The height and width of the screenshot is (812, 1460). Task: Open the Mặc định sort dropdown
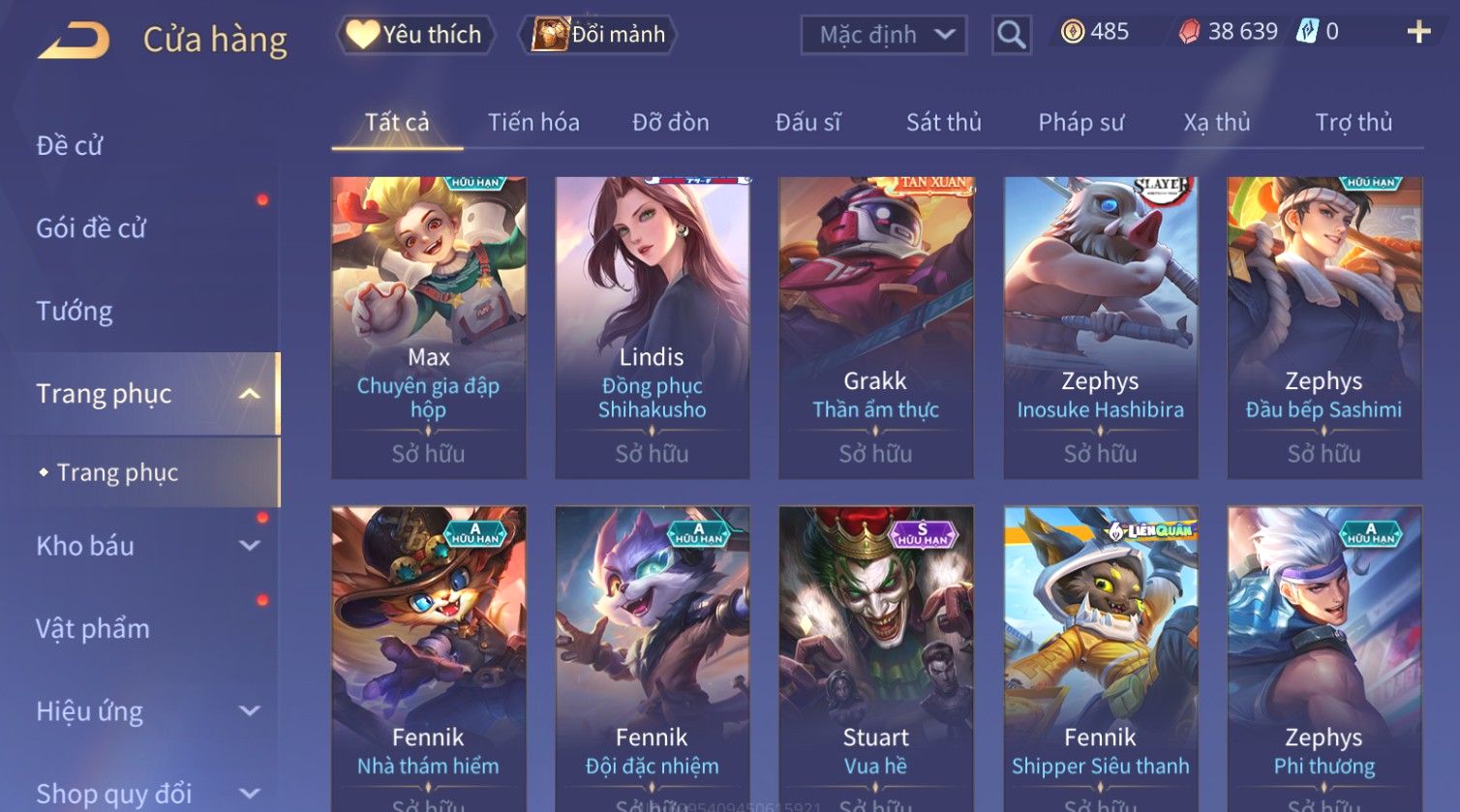(x=884, y=35)
